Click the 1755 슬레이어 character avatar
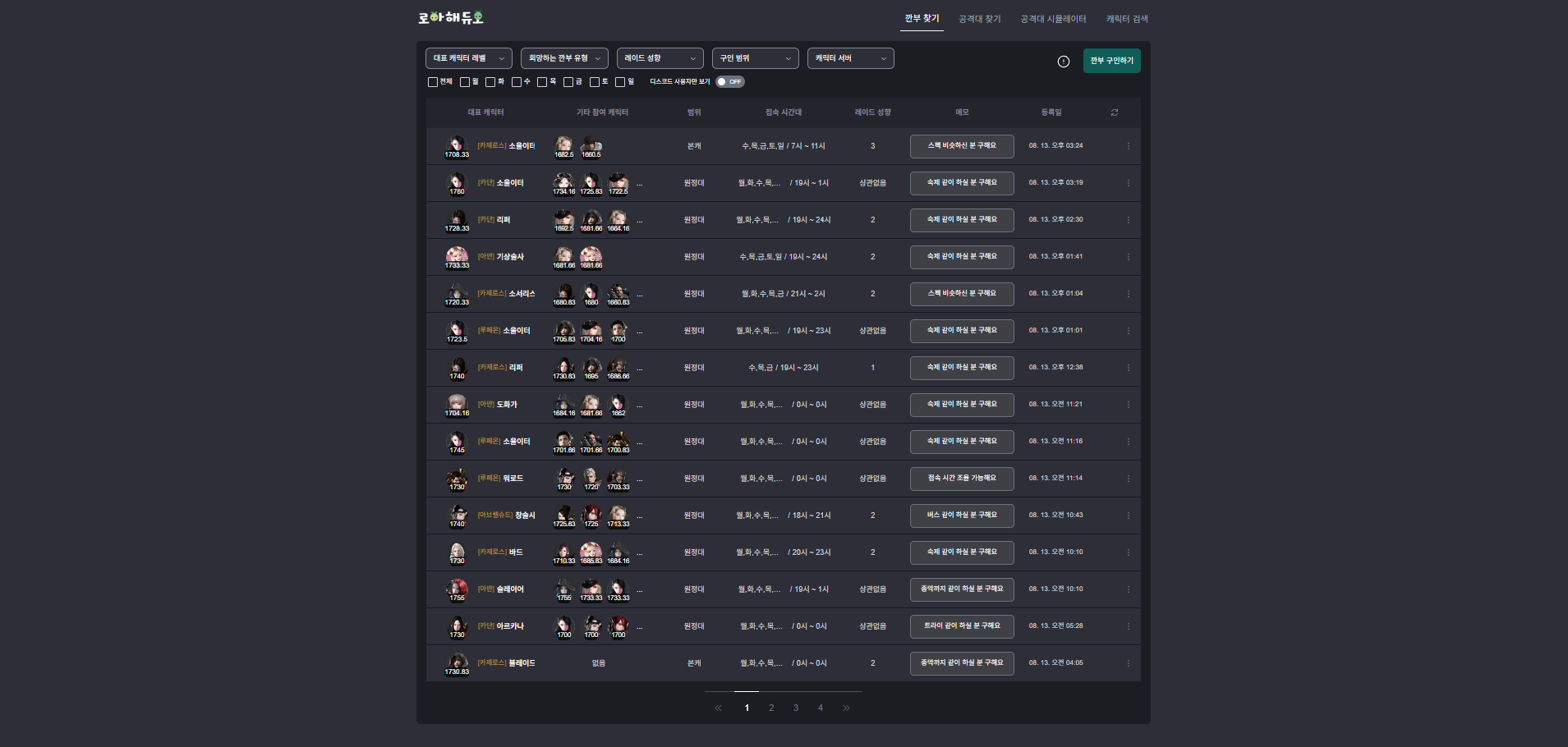The image size is (1568, 747). (457, 589)
